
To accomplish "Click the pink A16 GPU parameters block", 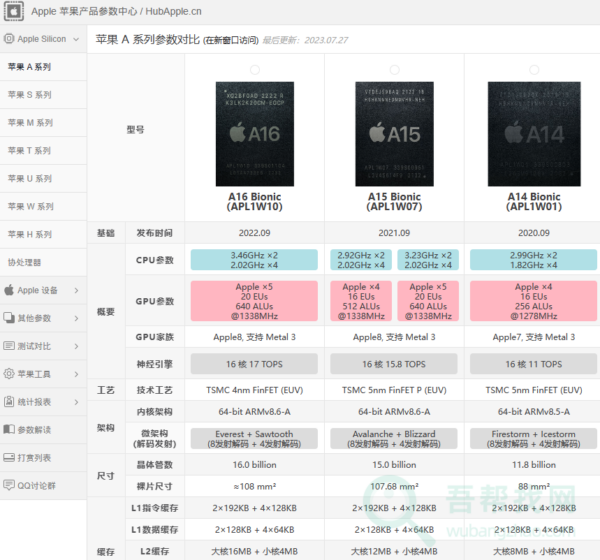I will click(x=254, y=302).
